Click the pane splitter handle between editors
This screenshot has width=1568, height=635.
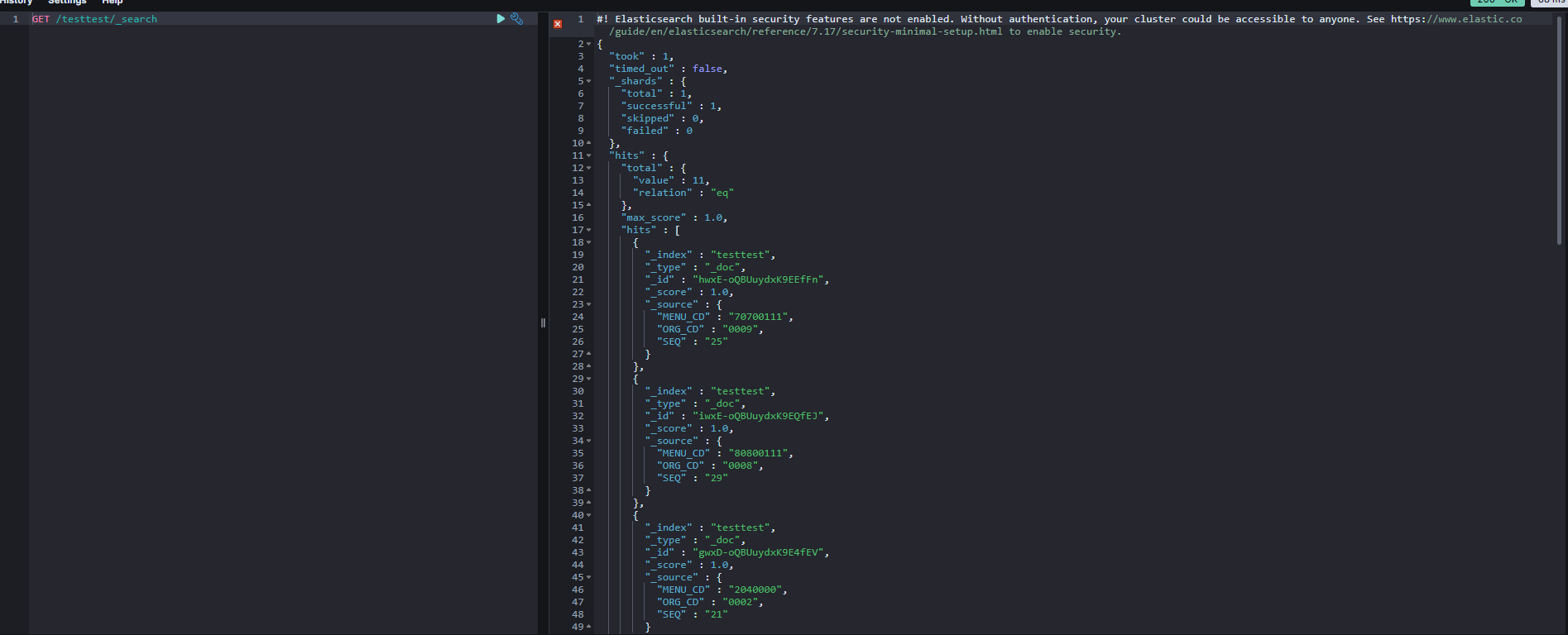tap(543, 322)
